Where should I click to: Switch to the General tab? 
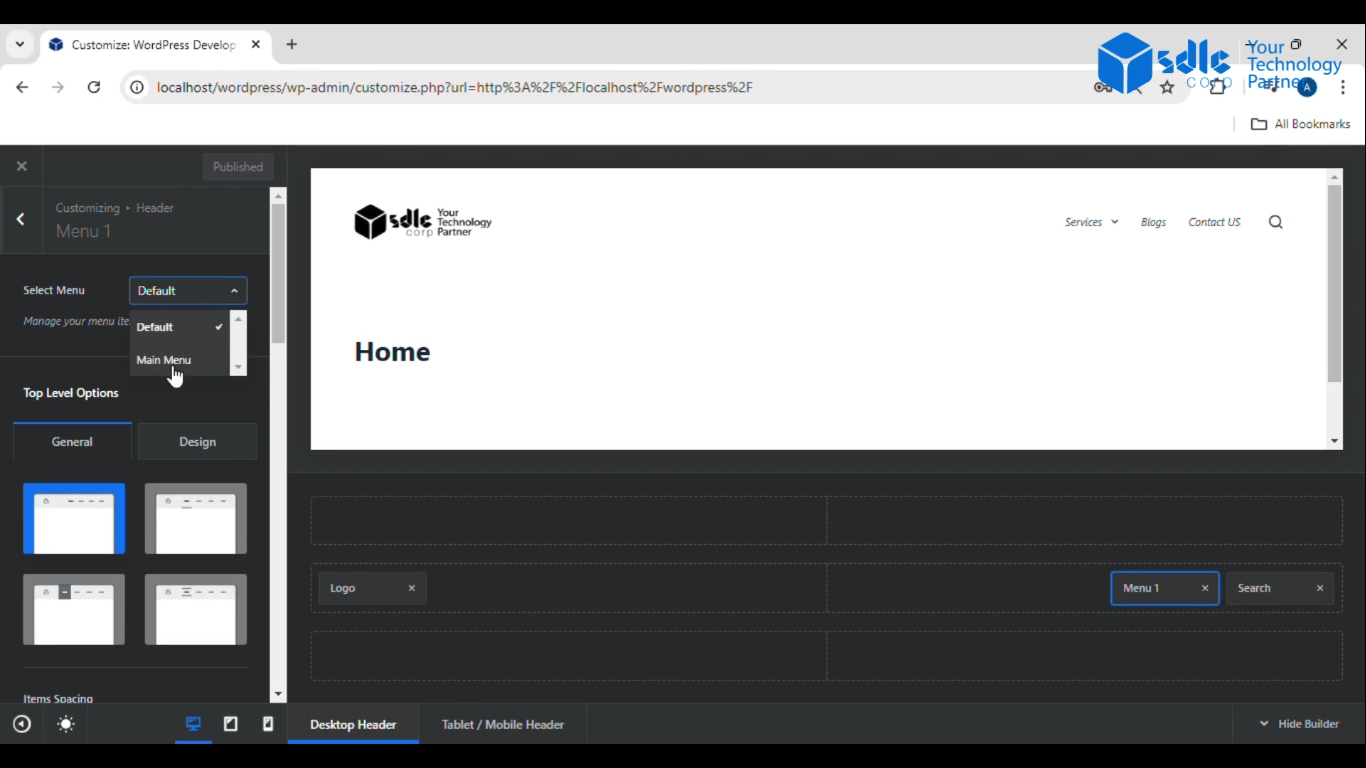[x=72, y=441]
